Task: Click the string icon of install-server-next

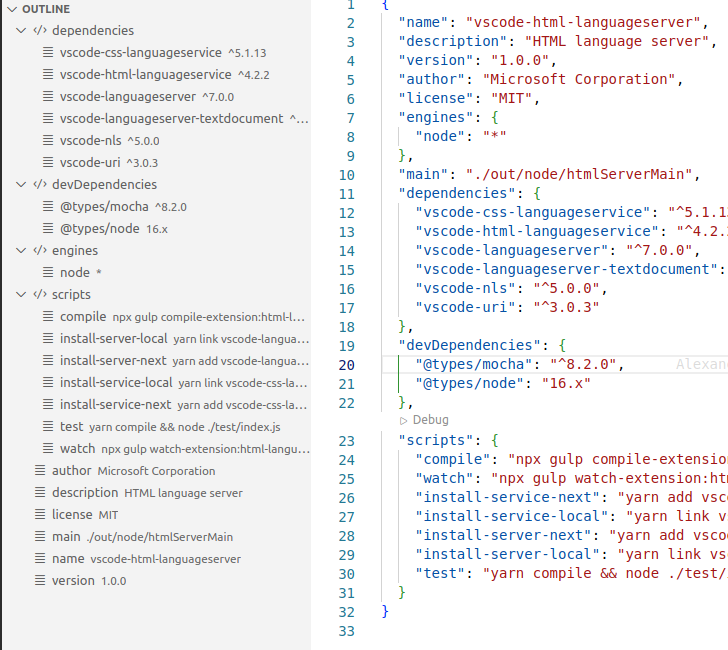Action: point(48,360)
